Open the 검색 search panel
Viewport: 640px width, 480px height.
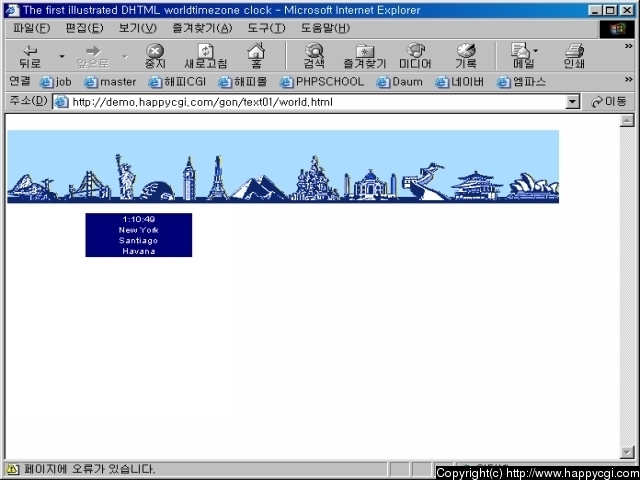[x=314, y=56]
